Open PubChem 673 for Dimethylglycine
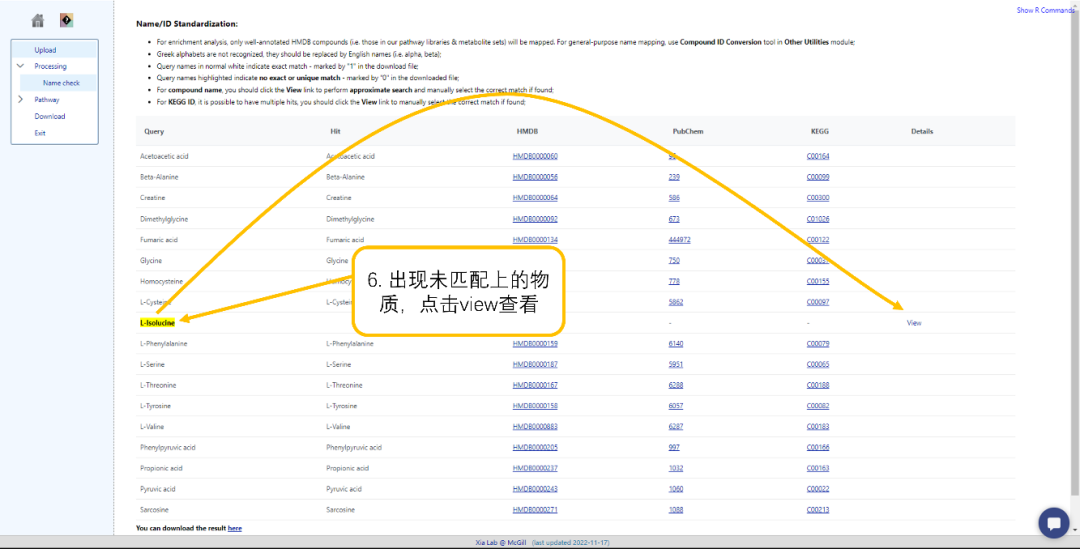This screenshot has height=549, width=1080. (x=674, y=219)
